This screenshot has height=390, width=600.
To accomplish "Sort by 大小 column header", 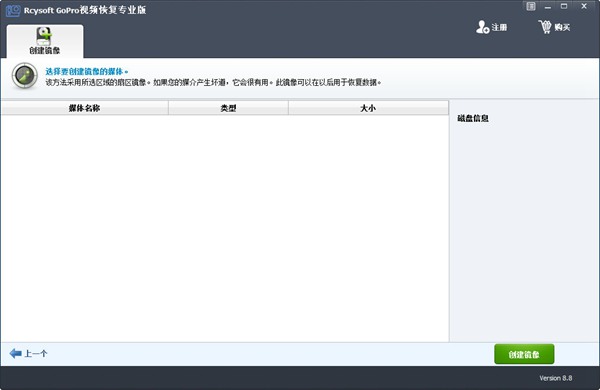I will (x=368, y=108).
